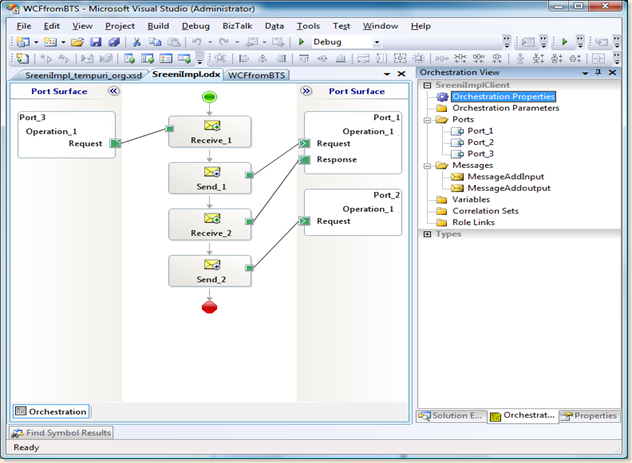Viewport: 632px width, 463px height.
Task: Pin the Orchestration View panel
Action: (x=598, y=73)
